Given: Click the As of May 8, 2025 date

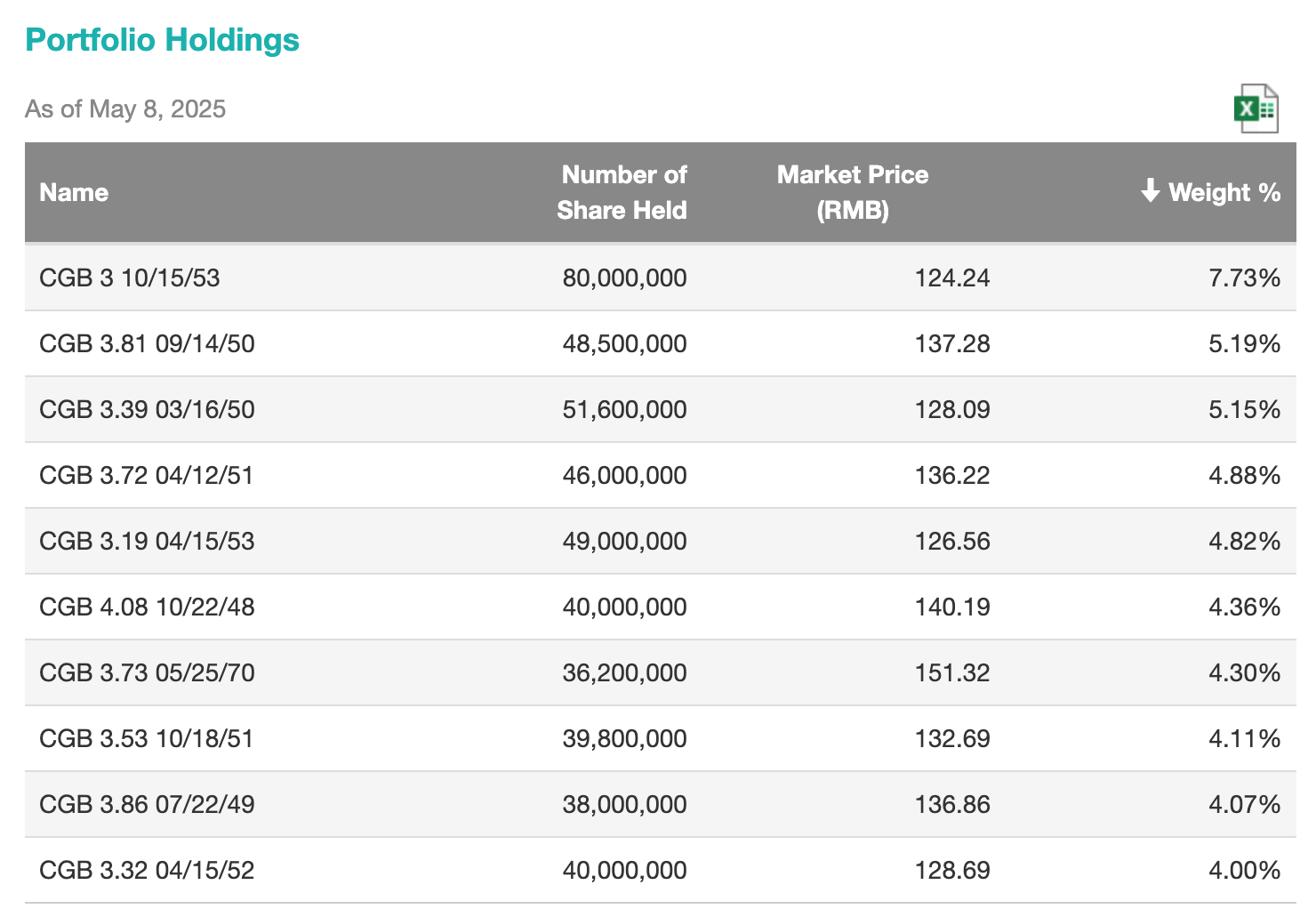Looking at the screenshot, I should point(125,109).
